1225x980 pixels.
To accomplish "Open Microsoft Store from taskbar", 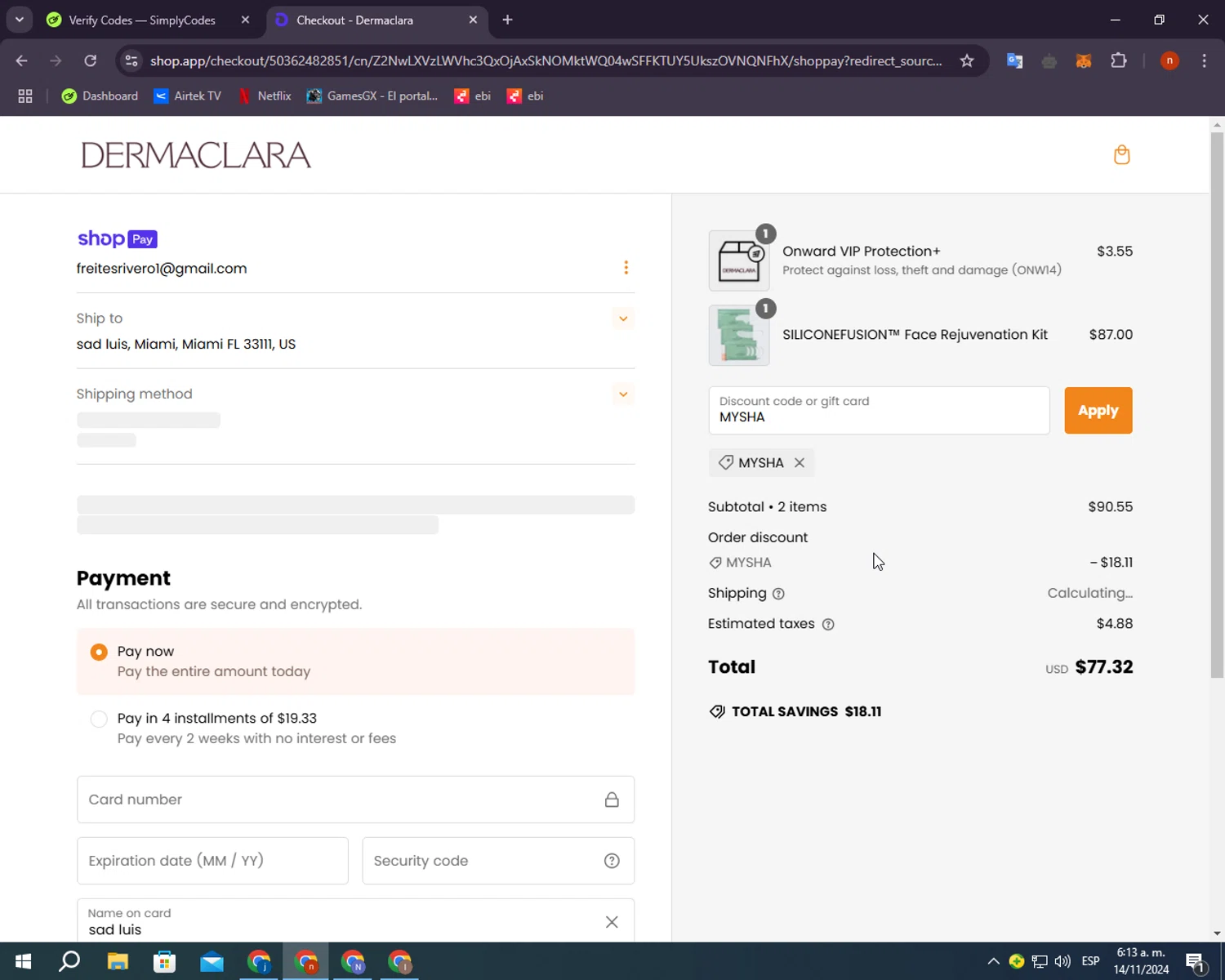I will (165, 961).
